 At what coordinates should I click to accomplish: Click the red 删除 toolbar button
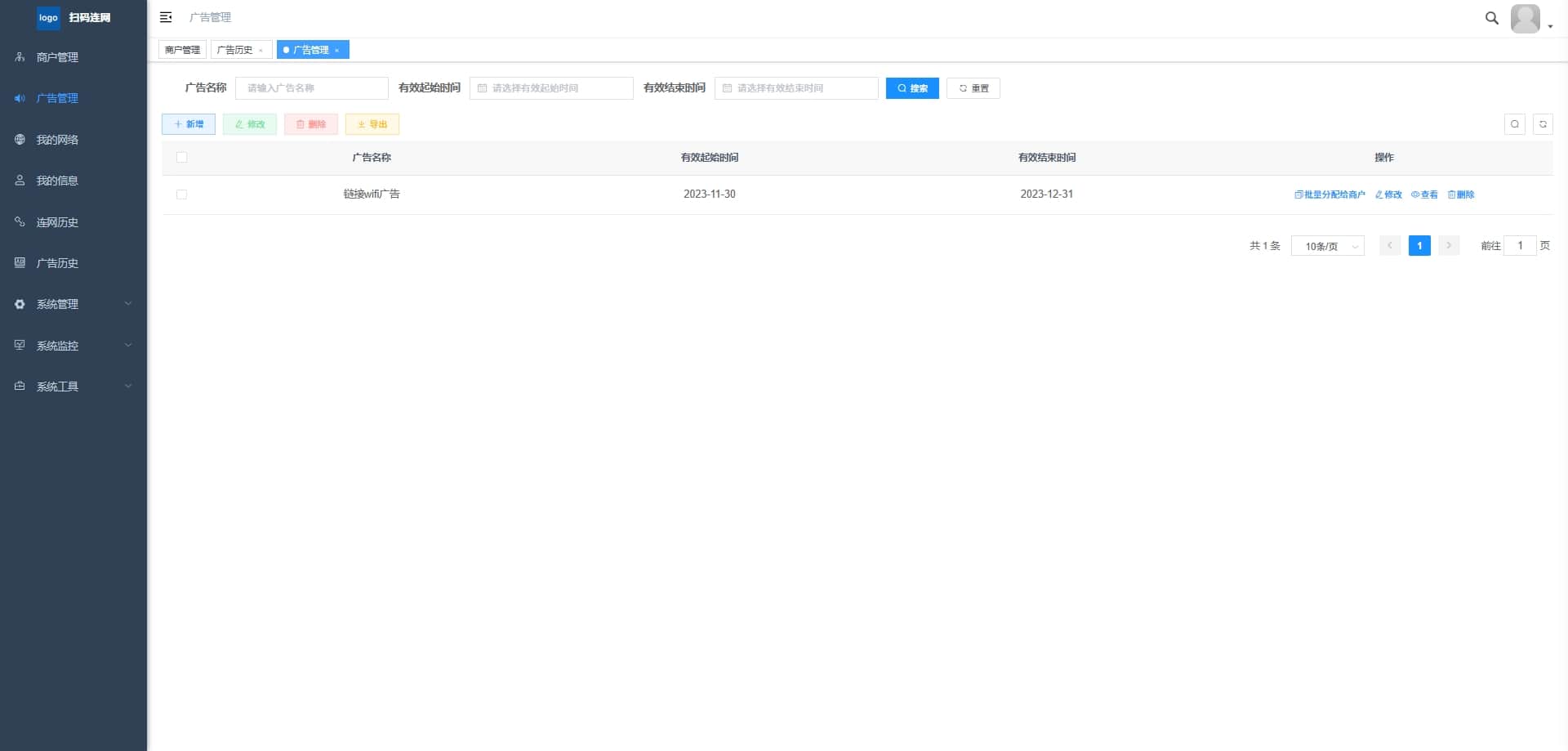click(x=311, y=124)
